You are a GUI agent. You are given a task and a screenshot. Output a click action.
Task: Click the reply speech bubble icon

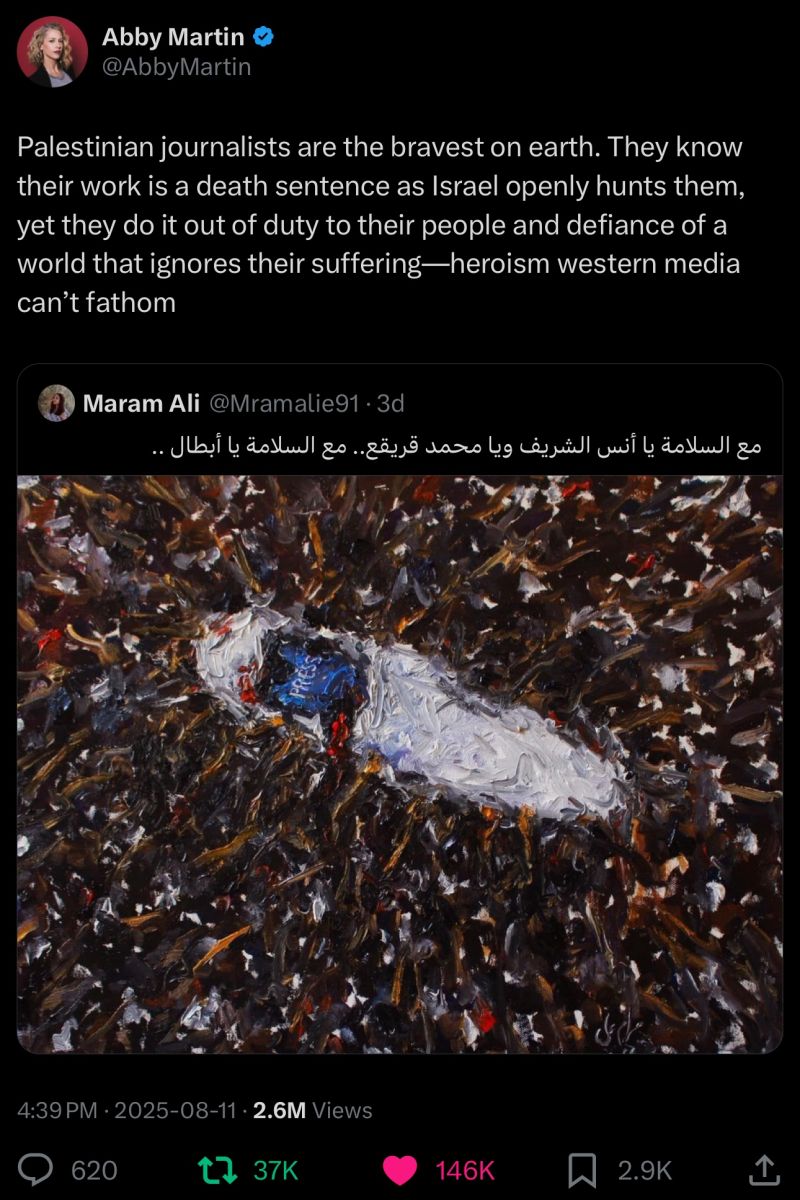click(x=37, y=1170)
